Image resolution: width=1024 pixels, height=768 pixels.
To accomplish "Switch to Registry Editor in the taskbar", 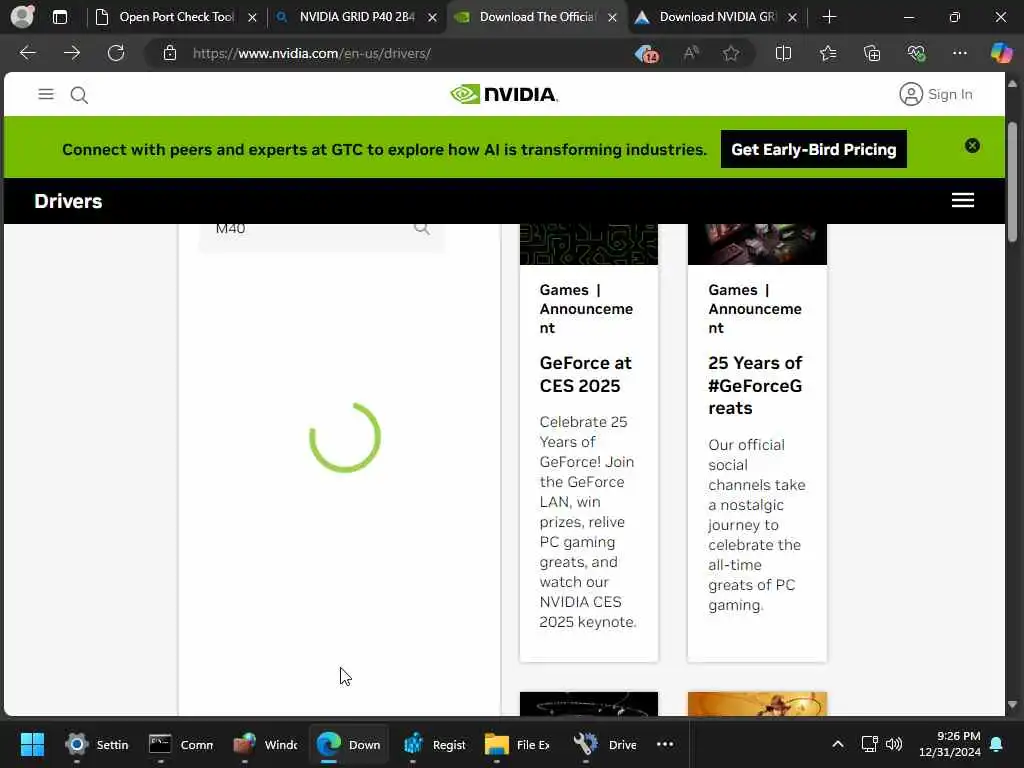I will 434,744.
